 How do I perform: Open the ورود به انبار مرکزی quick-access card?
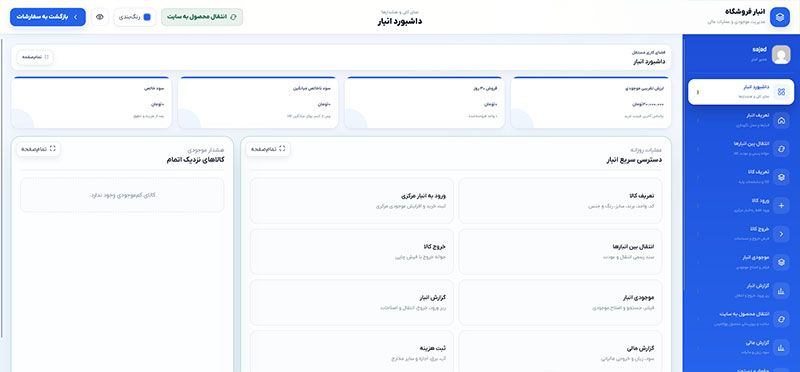pyautogui.click(x=352, y=201)
